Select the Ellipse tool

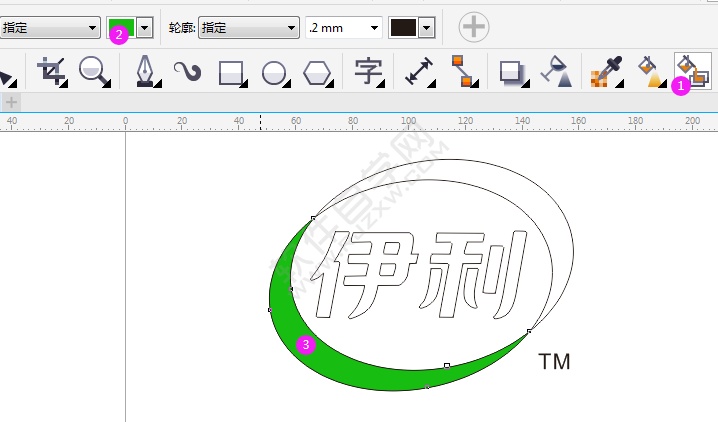click(274, 72)
